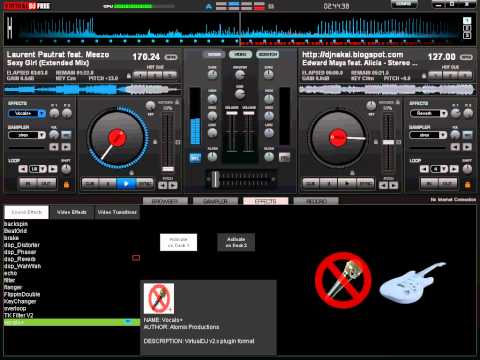
Task: Select echo in the sound effects list
Action: pos(10,273)
